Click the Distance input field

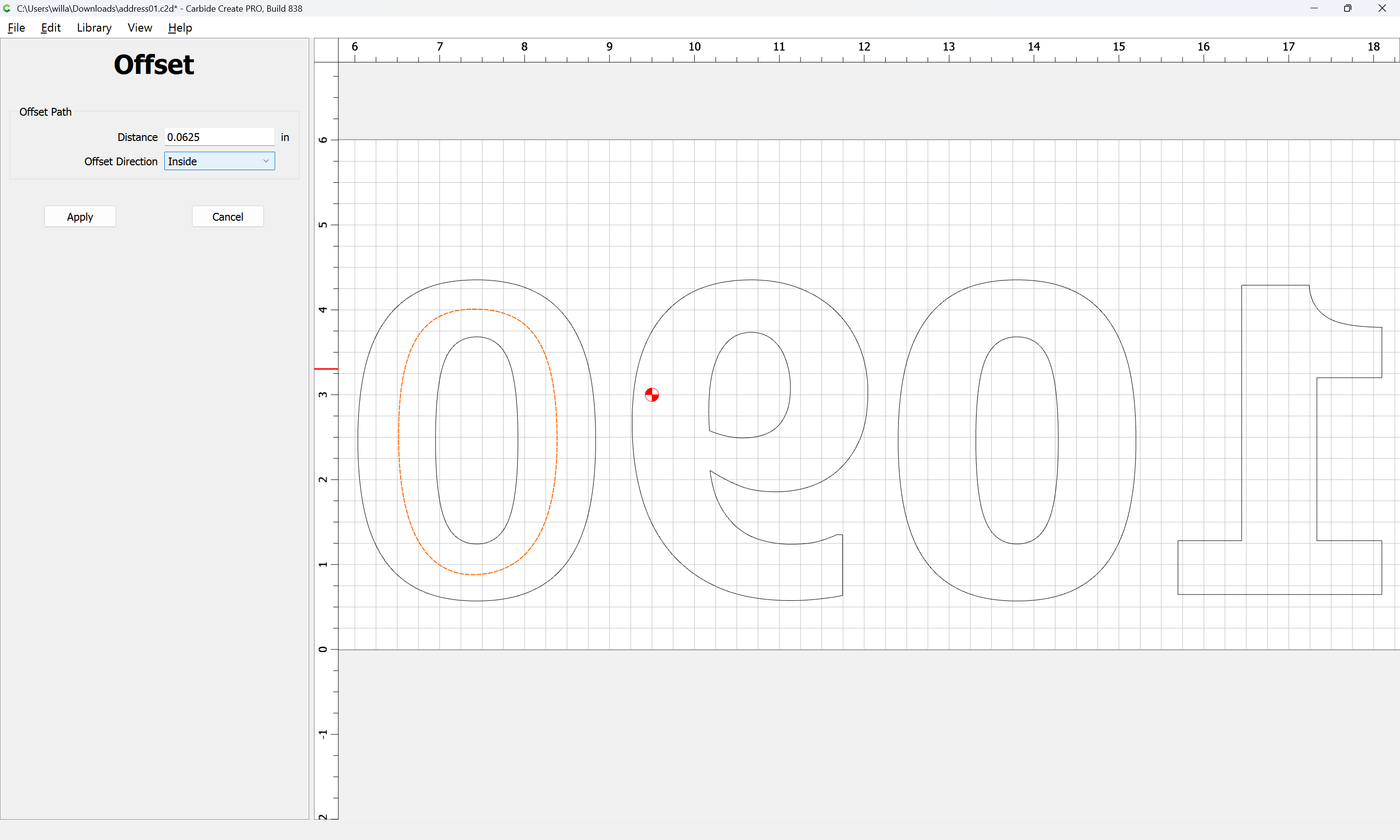pyautogui.click(x=219, y=137)
